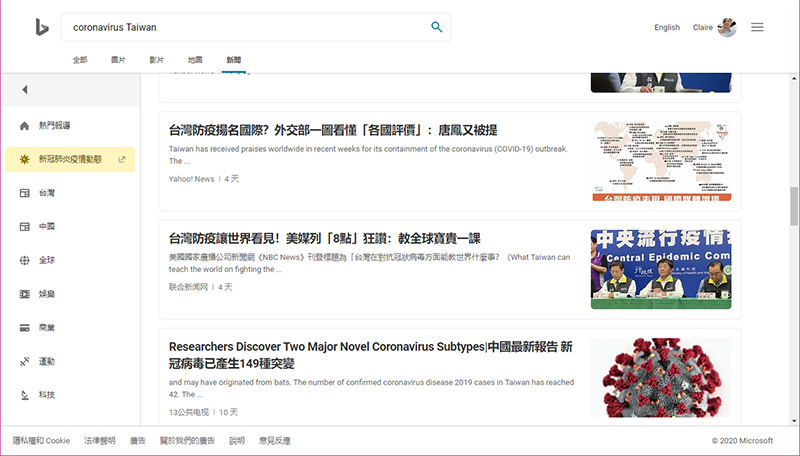Click the home icon for 熱門報導
The image size is (800, 456).
[24, 125]
